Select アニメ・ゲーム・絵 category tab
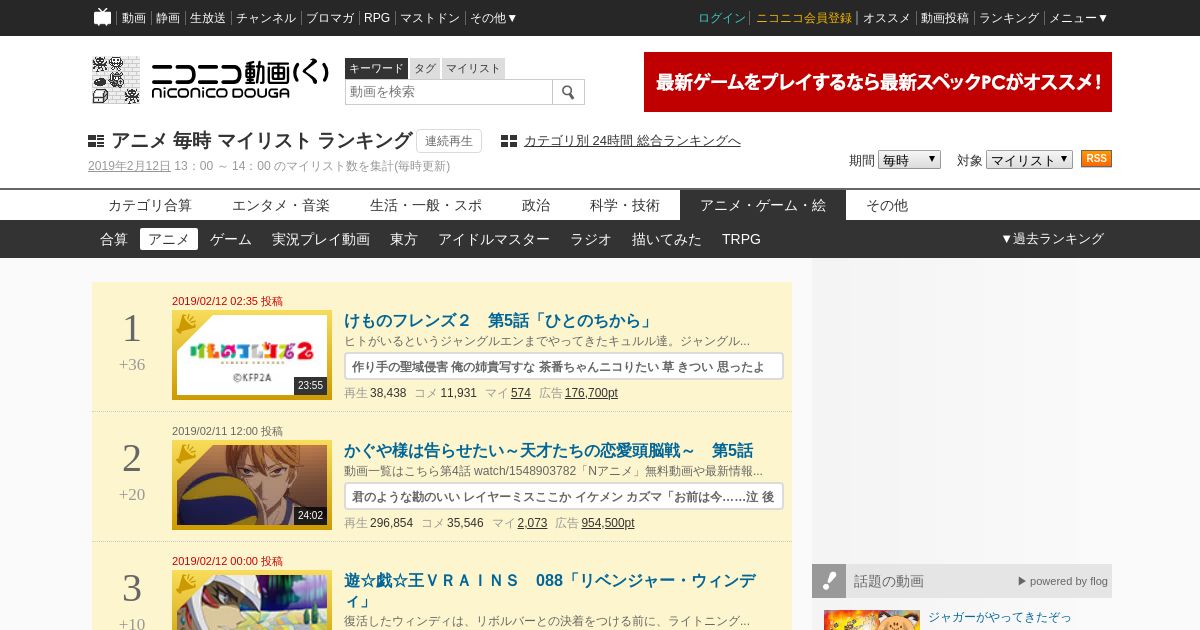This screenshot has width=1200, height=630. (x=763, y=205)
